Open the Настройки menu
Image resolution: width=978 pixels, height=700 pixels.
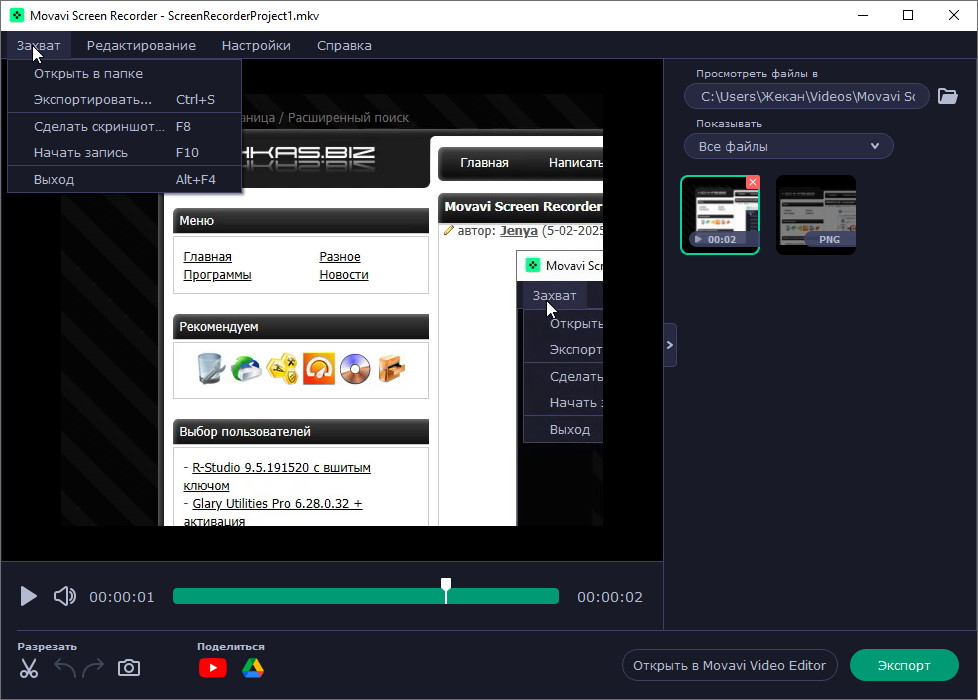[256, 46]
